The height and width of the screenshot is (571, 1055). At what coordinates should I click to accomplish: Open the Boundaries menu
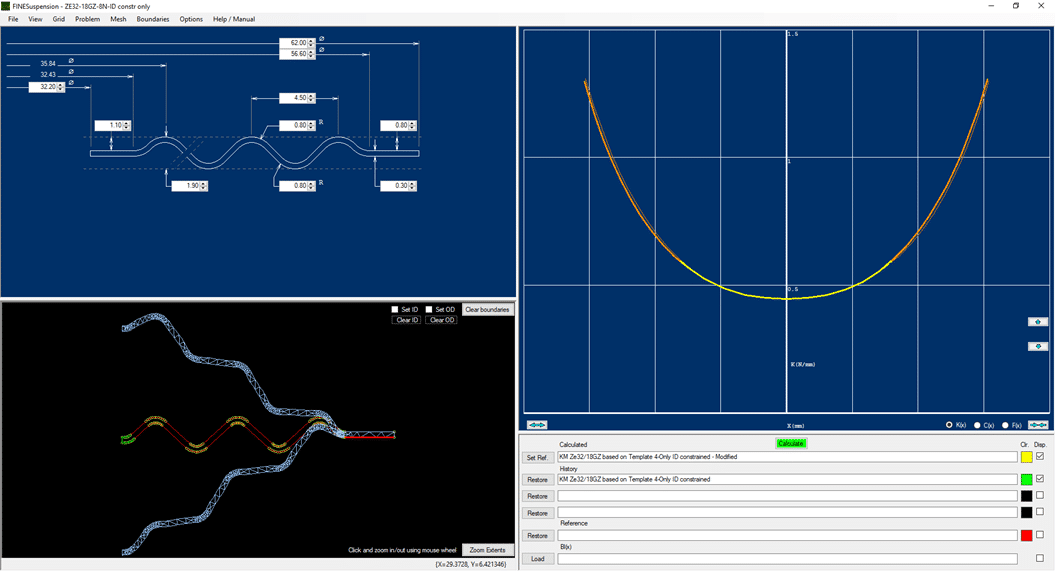[x=153, y=19]
